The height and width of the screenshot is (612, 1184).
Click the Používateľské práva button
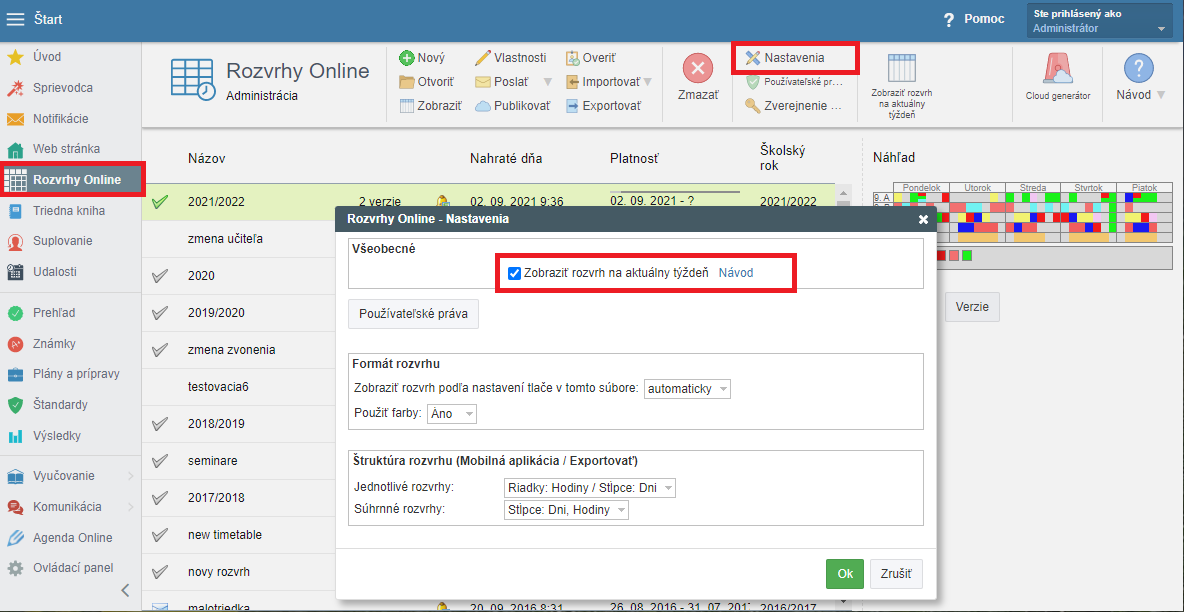[413, 314]
